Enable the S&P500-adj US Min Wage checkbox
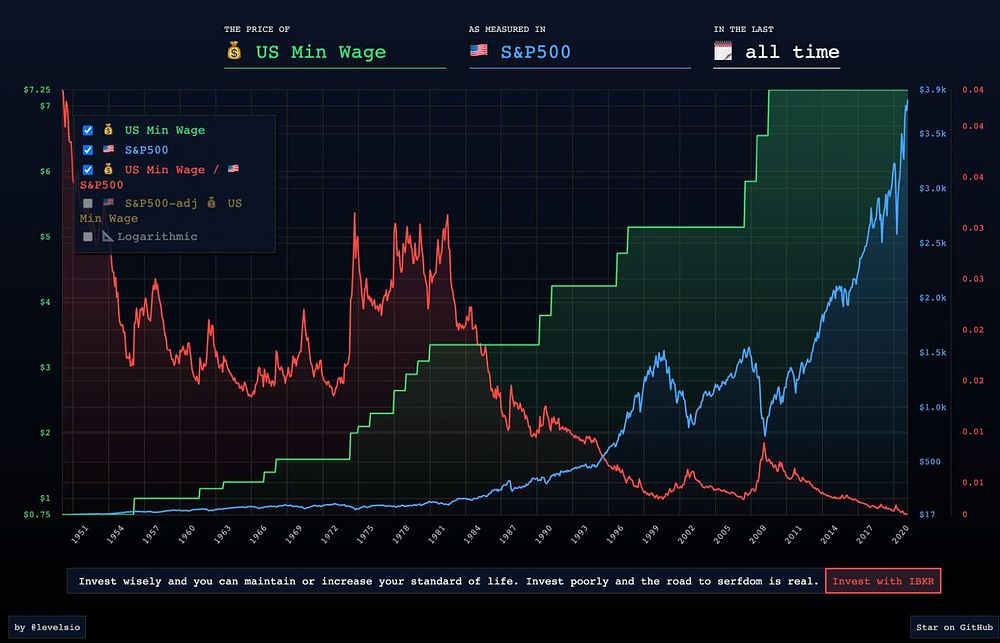1000x643 pixels. pyautogui.click(x=88, y=203)
